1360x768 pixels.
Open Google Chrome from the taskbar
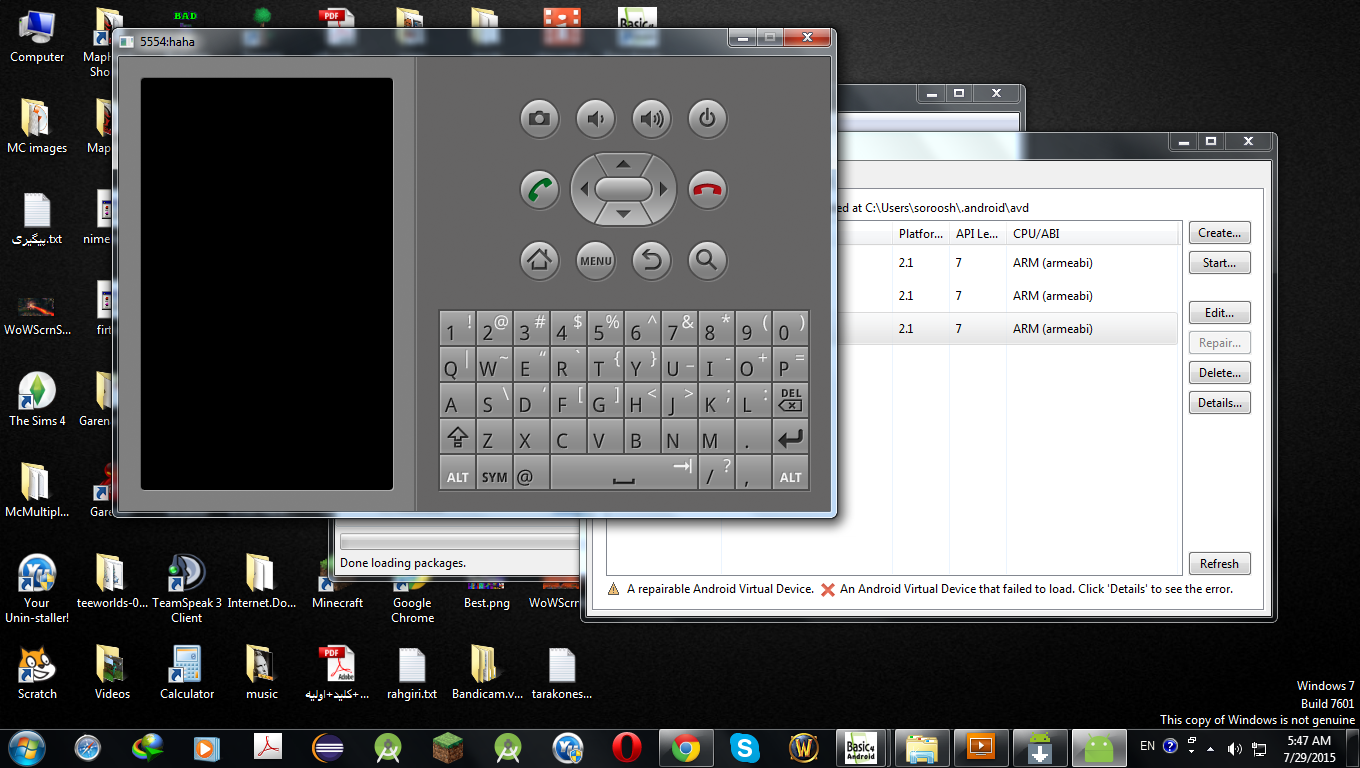[x=685, y=747]
